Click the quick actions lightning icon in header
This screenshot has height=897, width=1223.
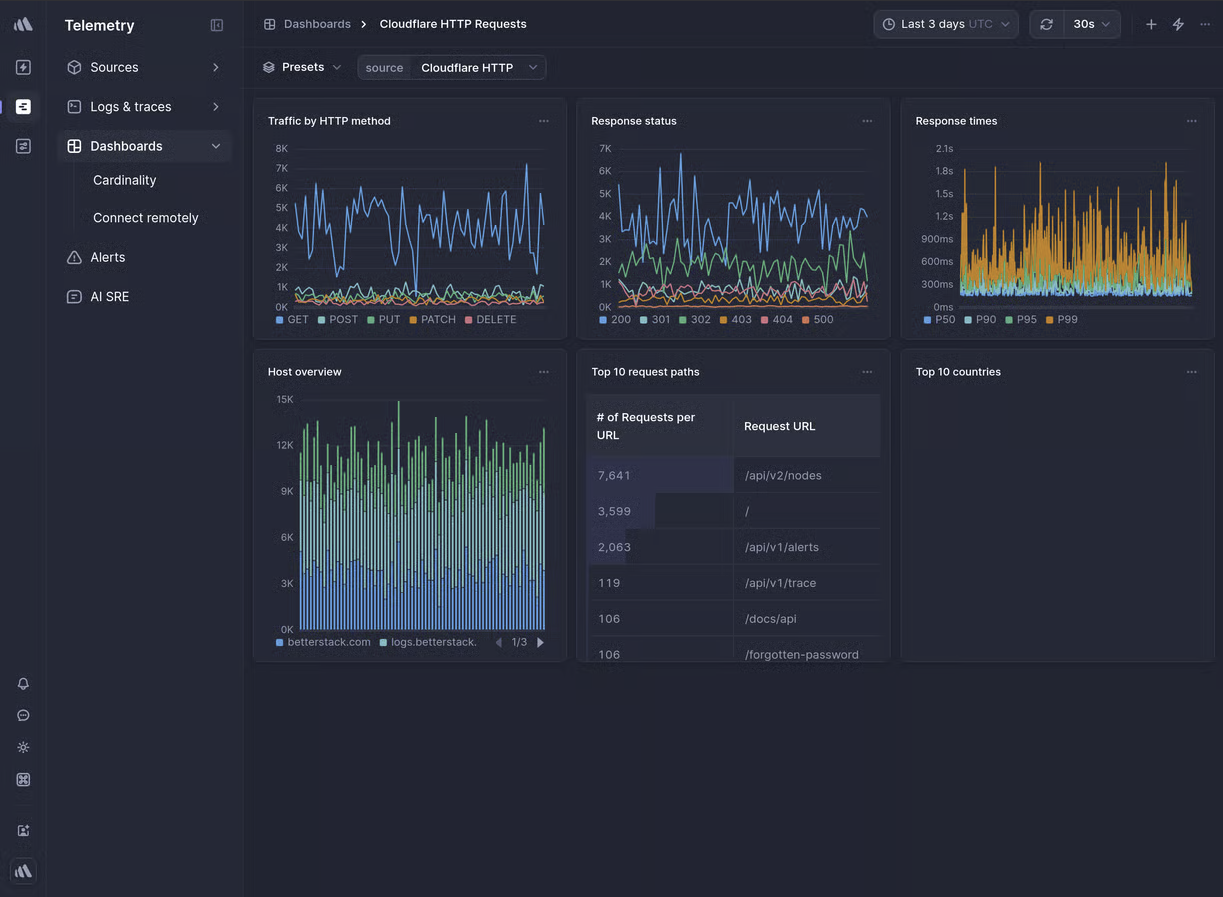pyautogui.click(x=1177, y=23)
